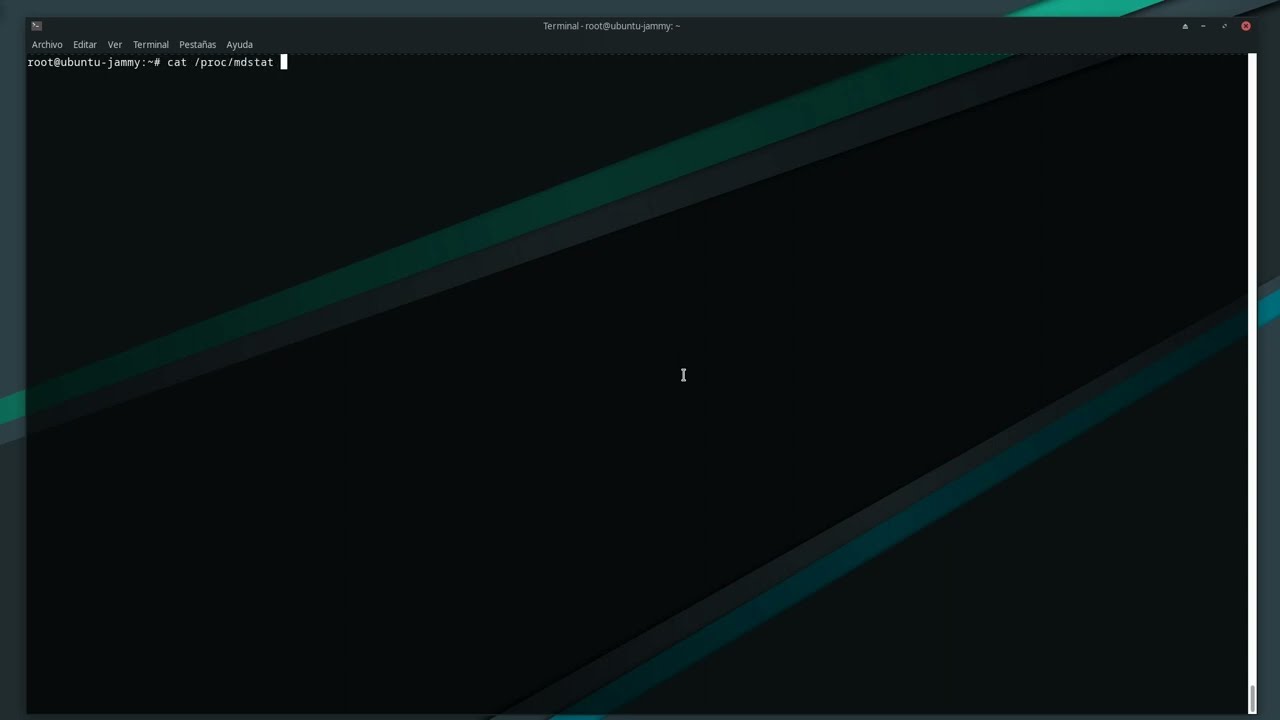The height and width of the screenshot is (720, 1280).
Task: Open the Pestañas menu
Action: tap(197, 44)
